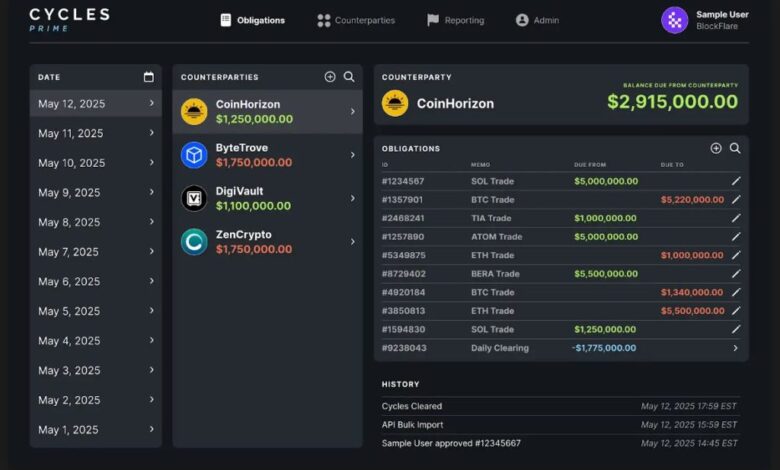780x470 pixels.
Task: Open ZenCrypto counterparty details arrow
Action: (x=352, y=241)
